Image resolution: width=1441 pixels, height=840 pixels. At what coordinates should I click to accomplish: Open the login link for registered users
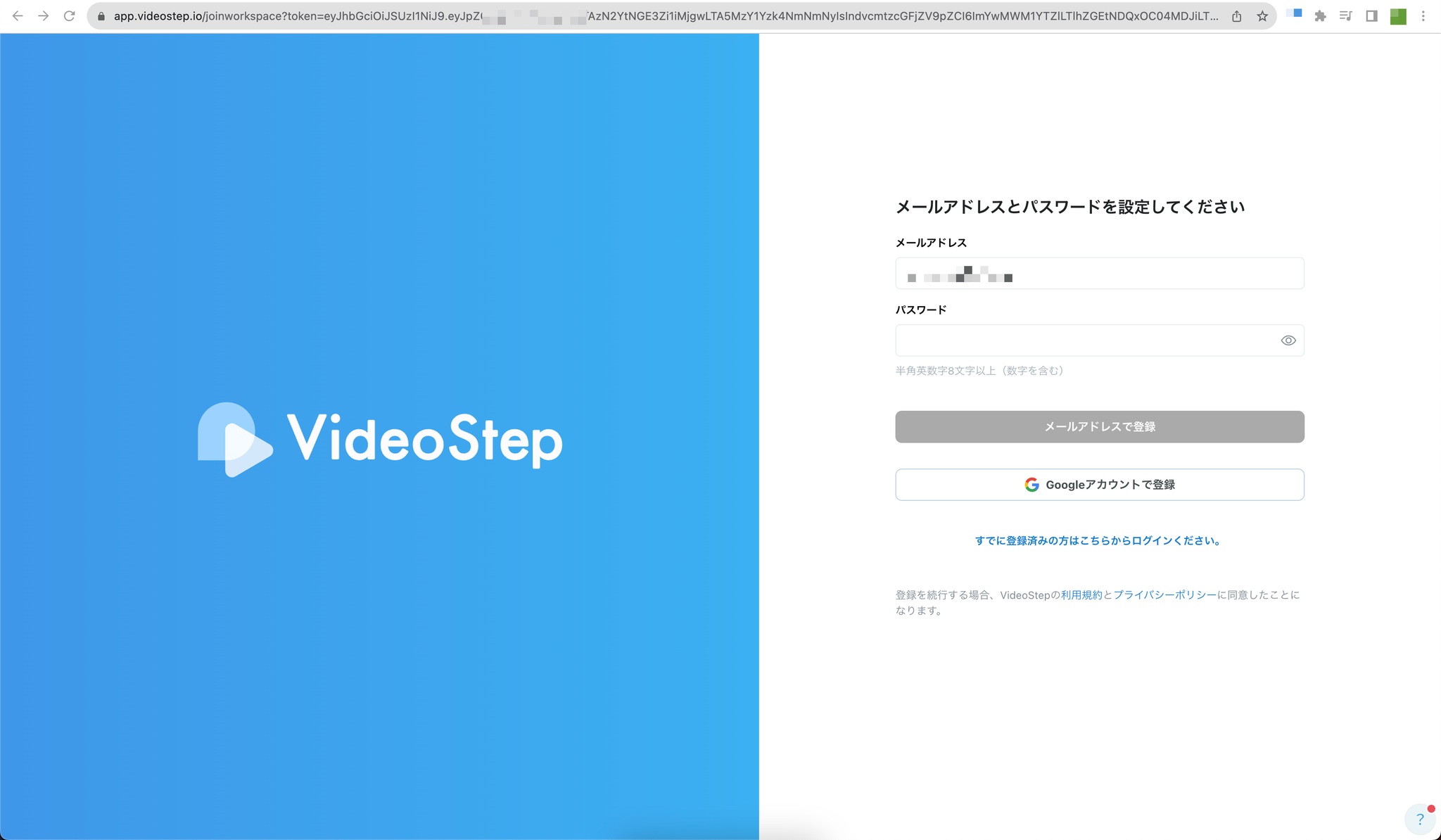point(1099,541)
